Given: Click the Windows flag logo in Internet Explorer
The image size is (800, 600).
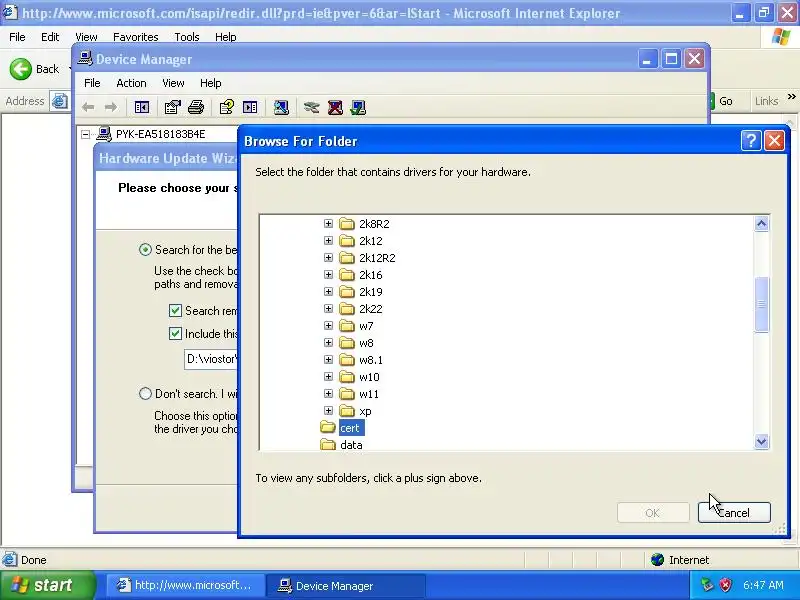Looking at the screenshot, I should [781, 37].
